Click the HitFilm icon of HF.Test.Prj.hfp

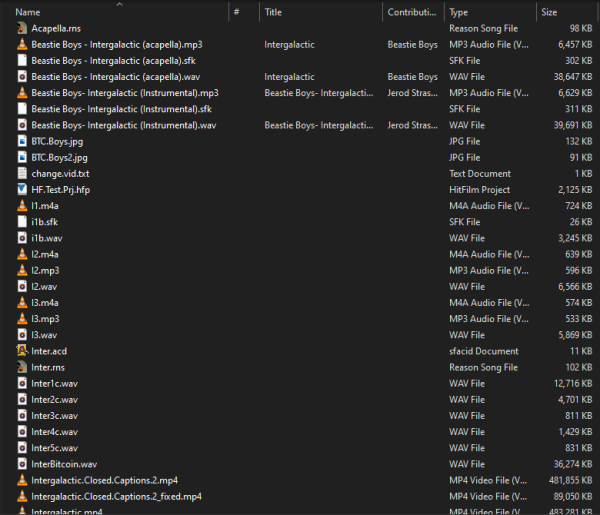(x=22, y=189)
